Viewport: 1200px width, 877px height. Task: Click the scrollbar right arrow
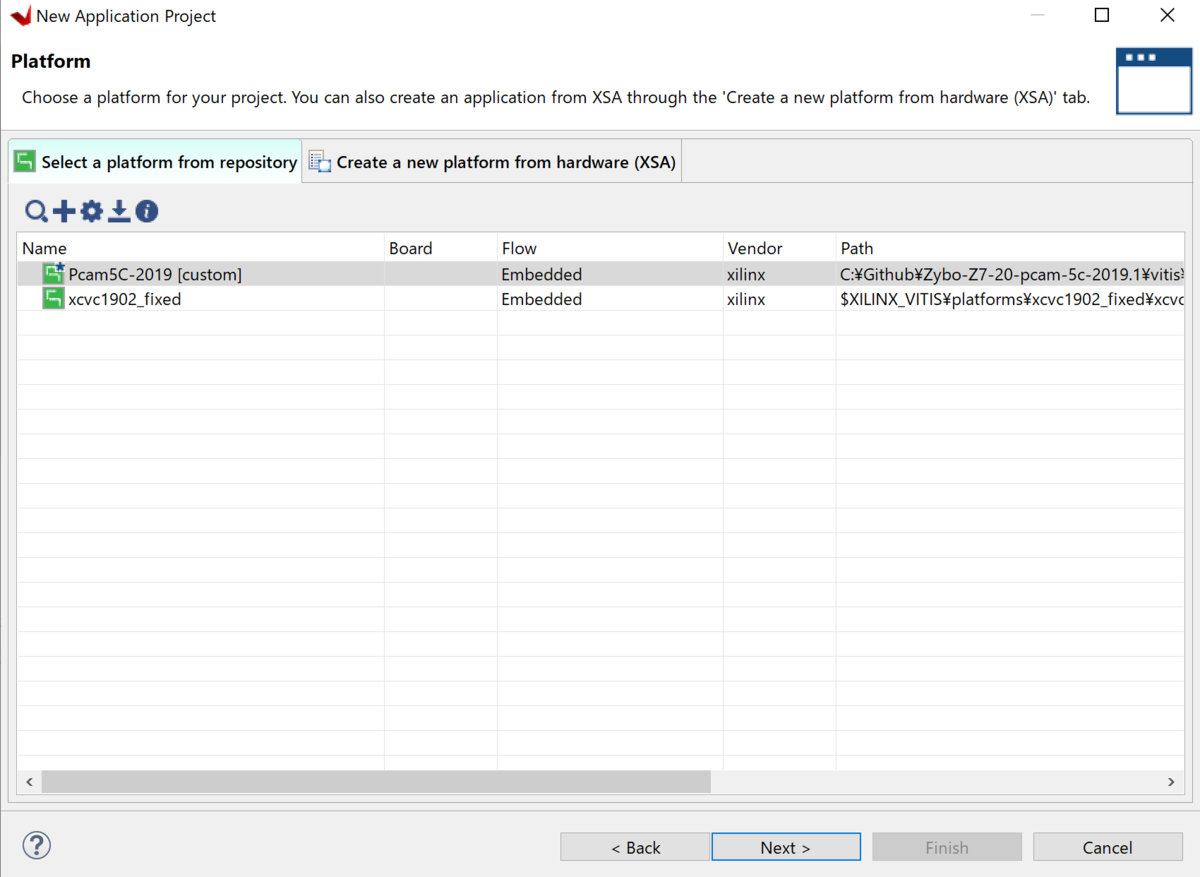pyautogui.click(x=1171, y=782)
